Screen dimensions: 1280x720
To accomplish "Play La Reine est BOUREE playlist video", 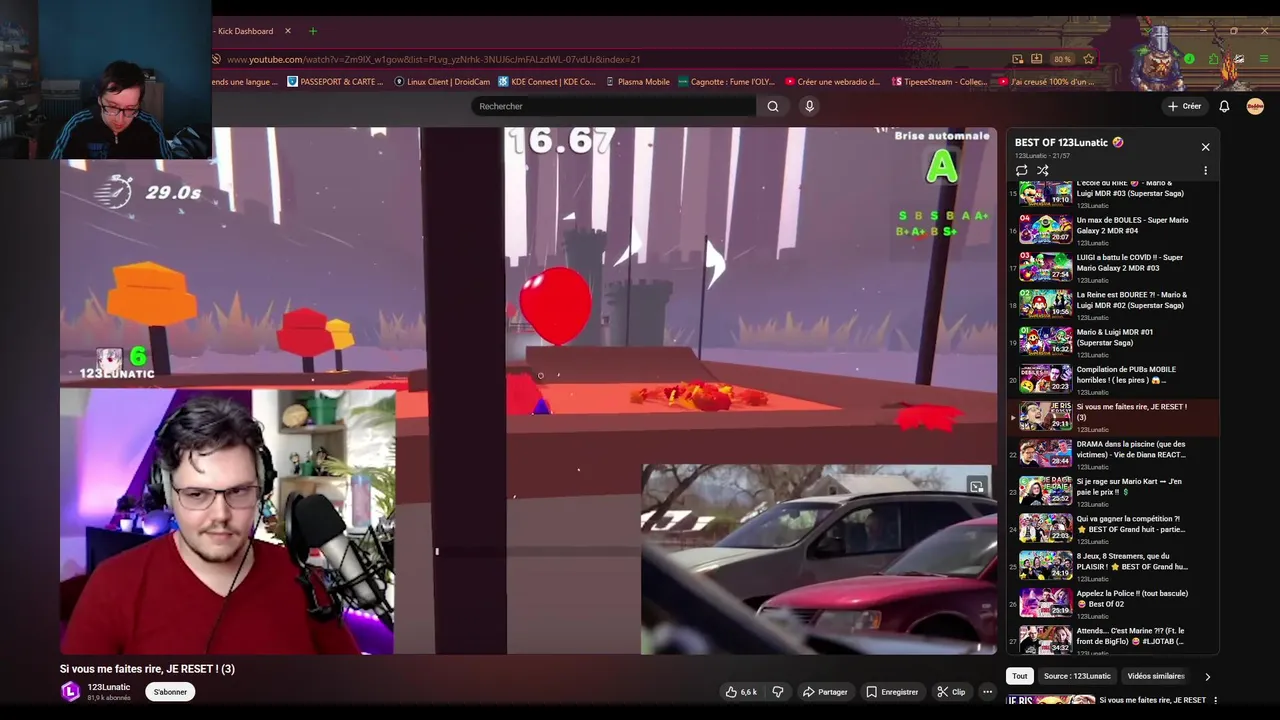I will pyautogui.click(x=1115, y=305).
